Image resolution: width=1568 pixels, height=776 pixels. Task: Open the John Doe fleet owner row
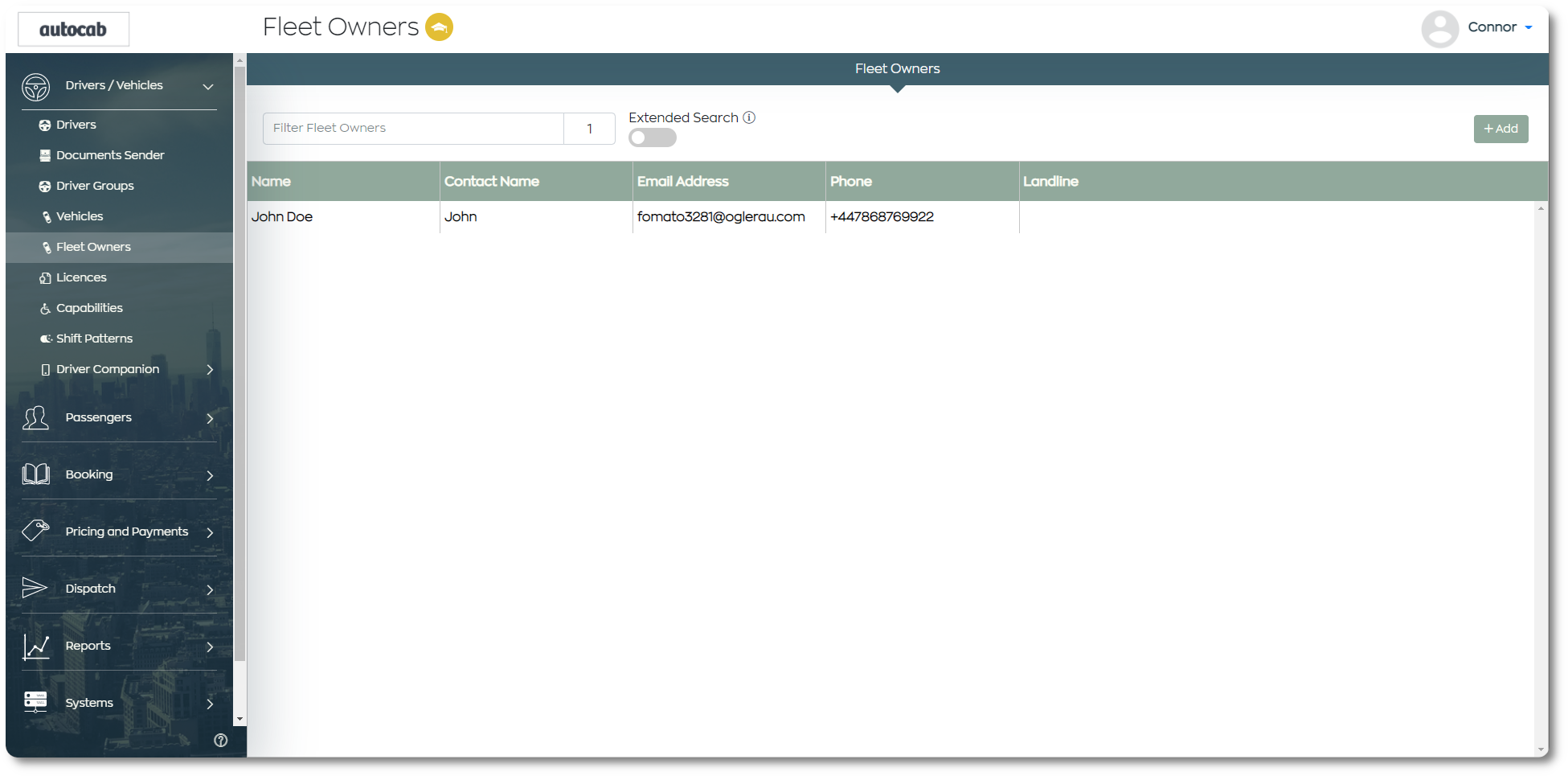click(x=282, y=217)
